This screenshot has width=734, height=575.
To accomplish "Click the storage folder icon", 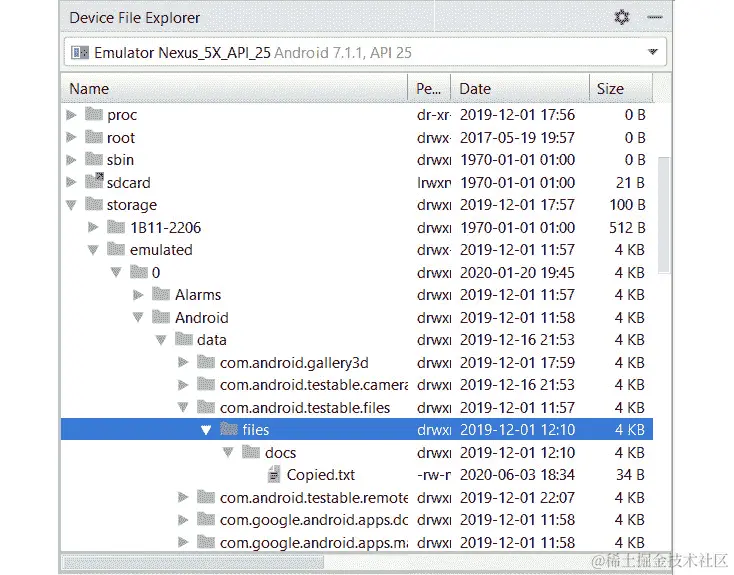I will pyautogui.click(x=94, y=204).
